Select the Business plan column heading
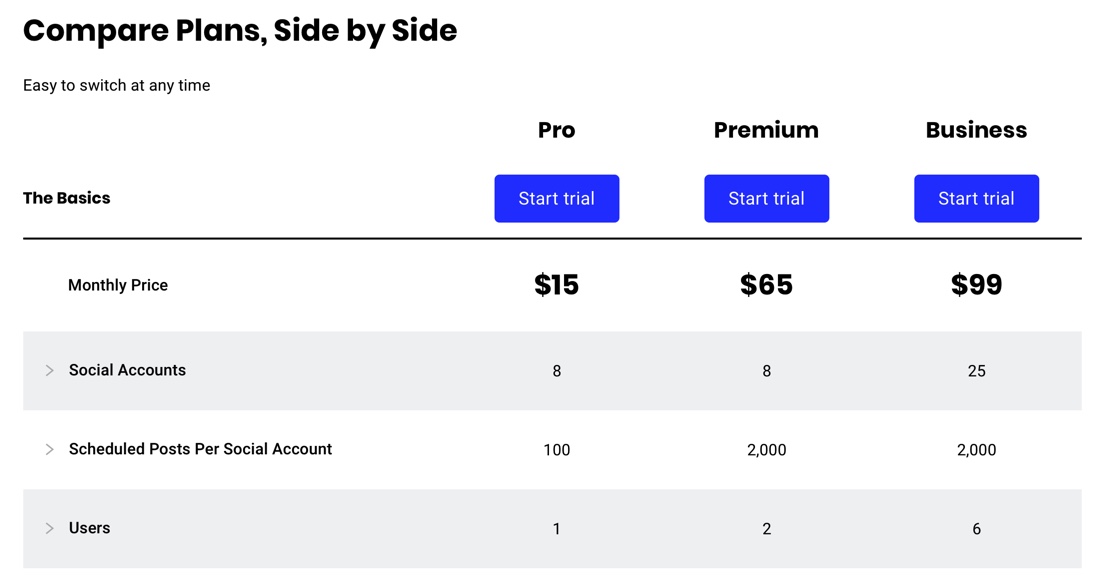 (976, 130)
